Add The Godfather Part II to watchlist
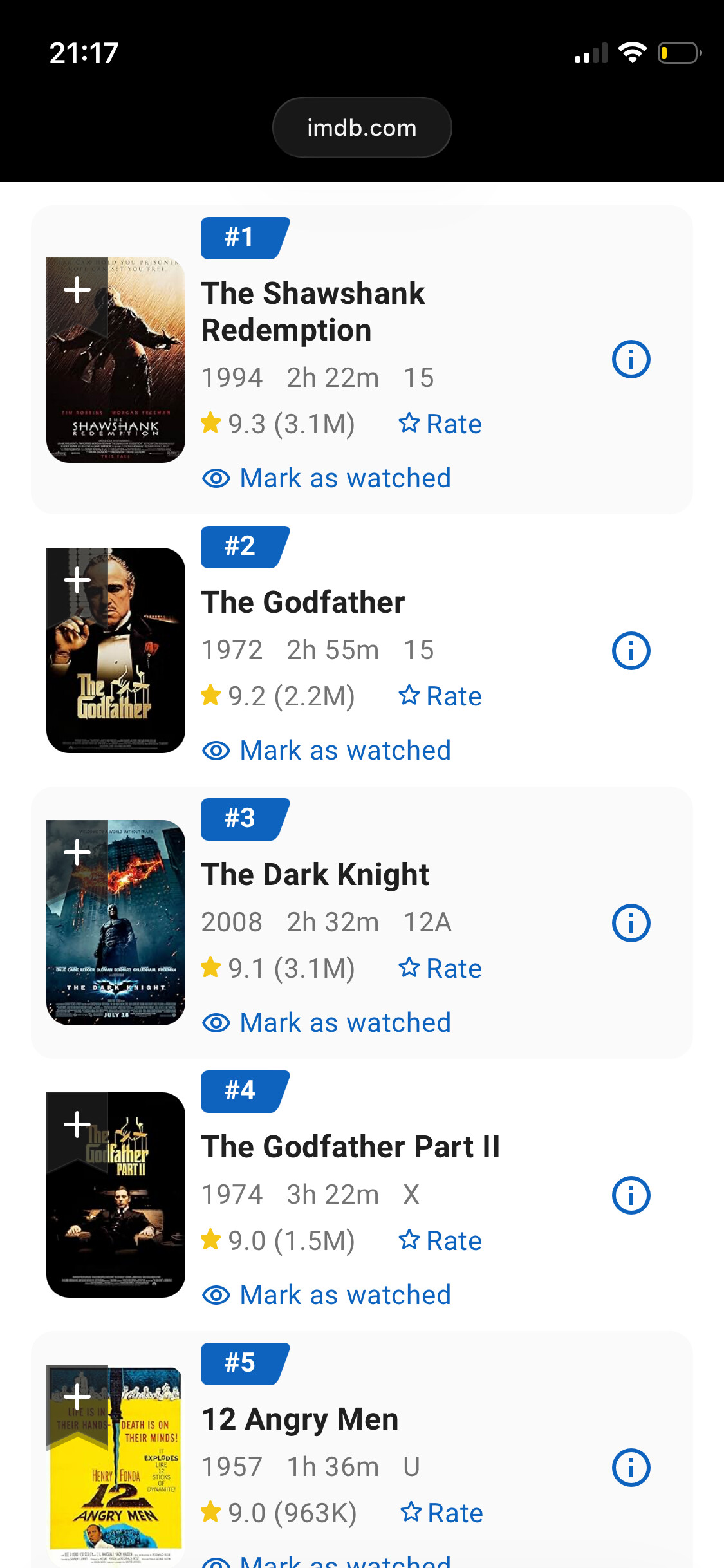 tap(77, 1125)
